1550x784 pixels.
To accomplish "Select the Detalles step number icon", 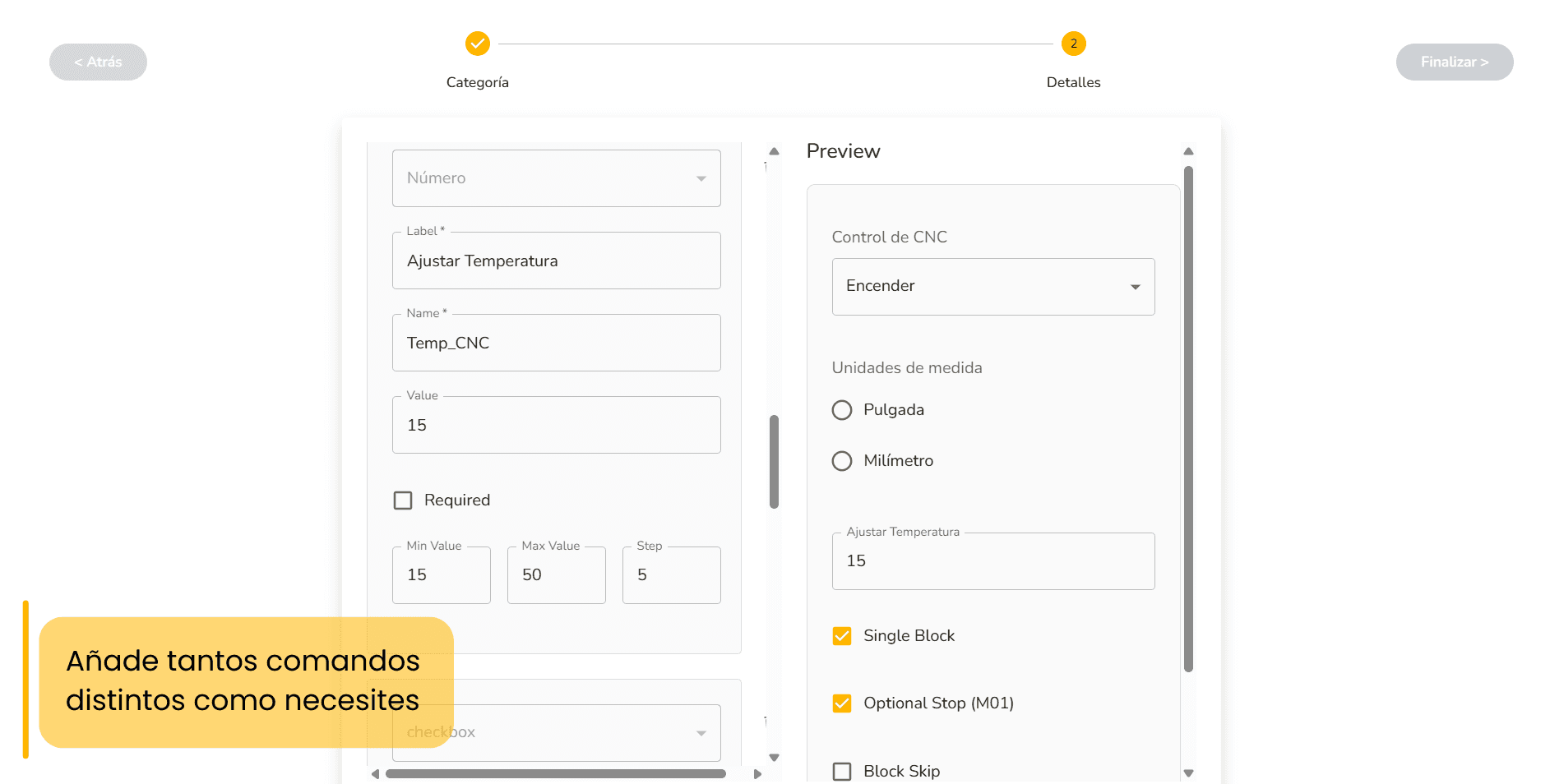I will (1073, 44).
